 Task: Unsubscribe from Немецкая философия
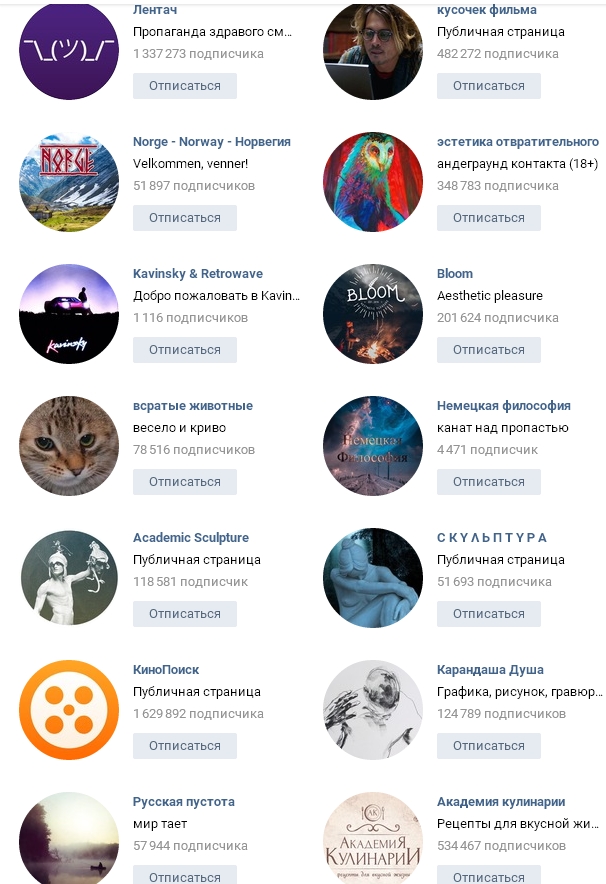pos(489,481)
